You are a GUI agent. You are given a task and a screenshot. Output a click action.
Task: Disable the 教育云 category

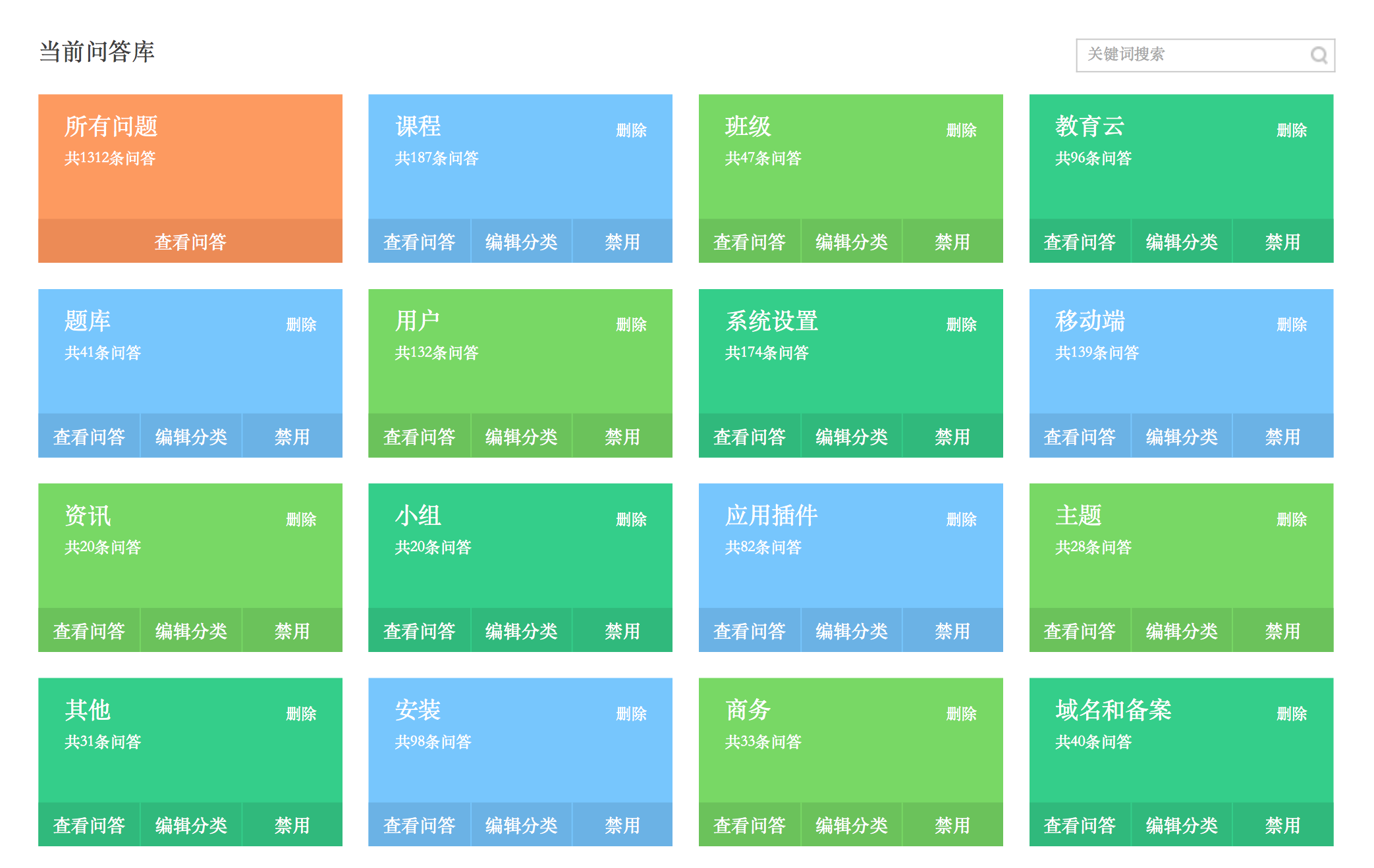pos(1282,242)
